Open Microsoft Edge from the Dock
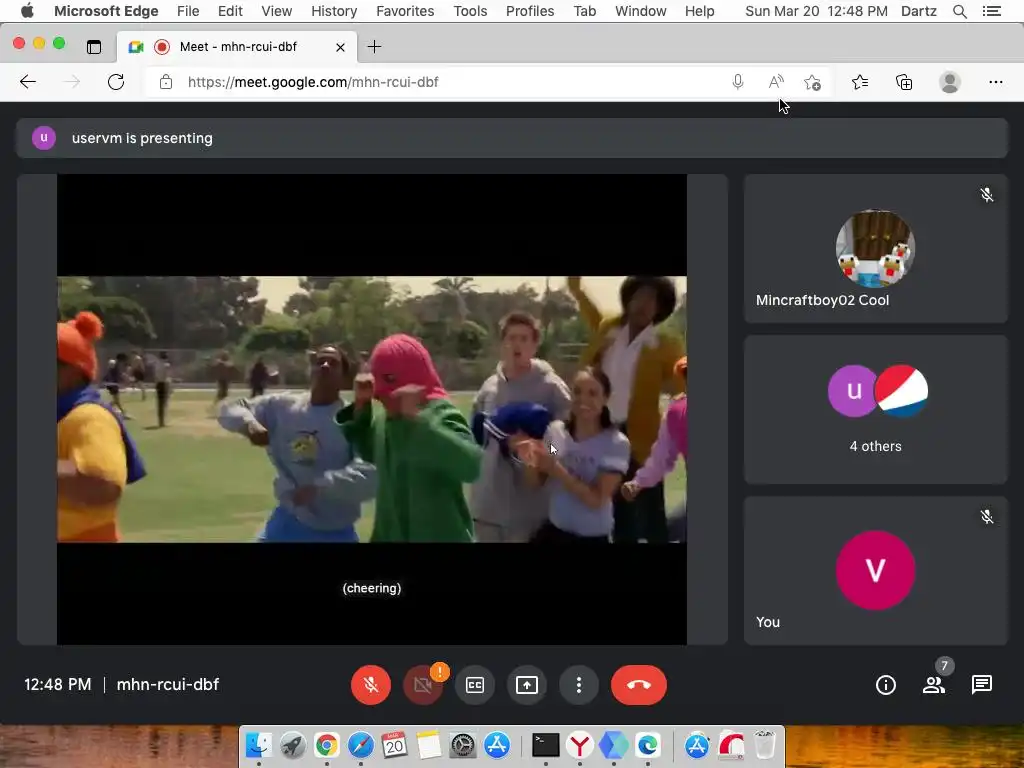Viewport: 1024px width, 768px height. [647, 744]
